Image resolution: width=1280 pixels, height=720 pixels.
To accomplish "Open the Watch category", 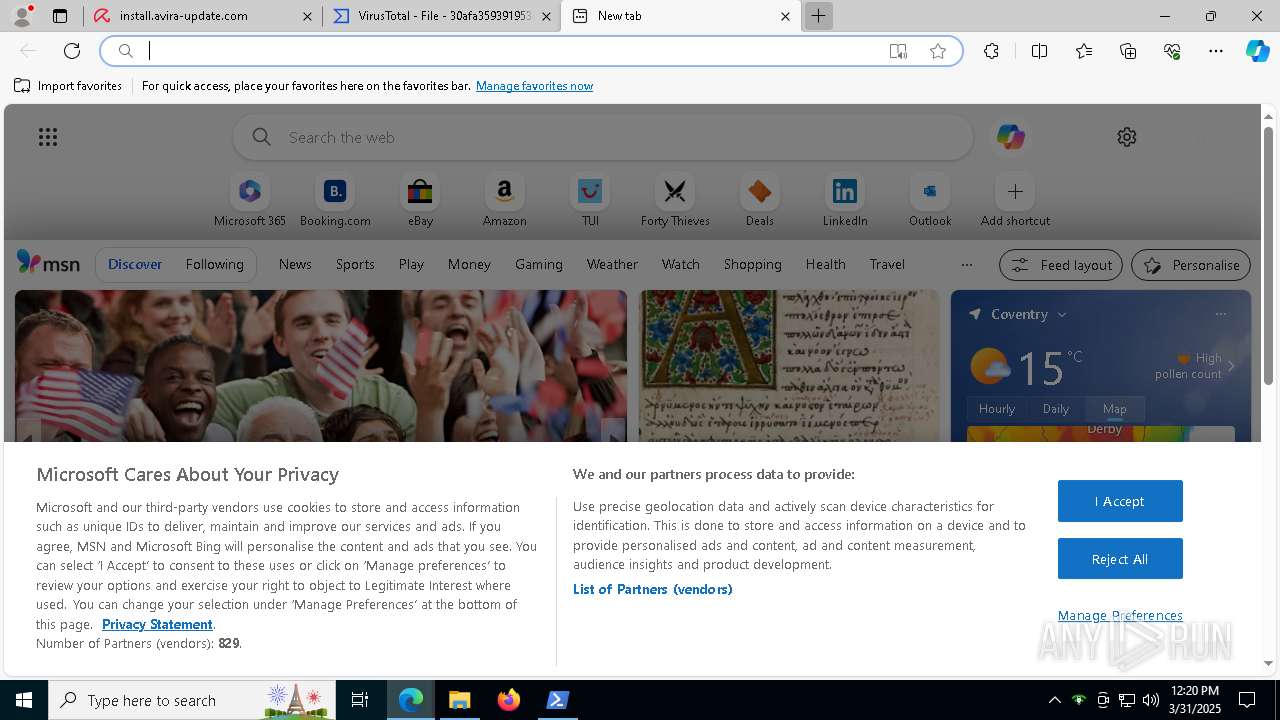I will (x=681, y=264).
